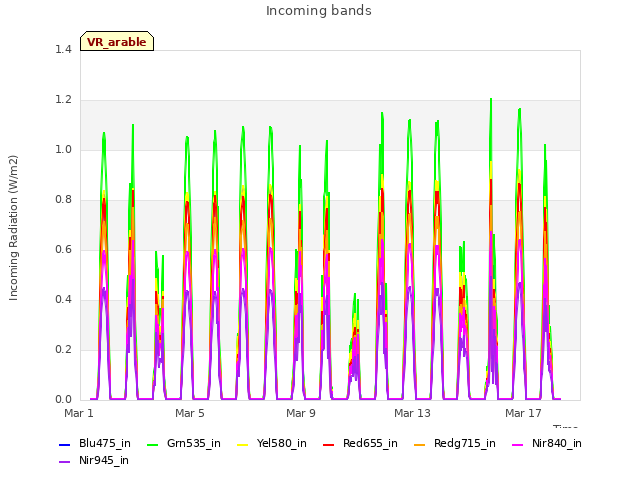The width and height of the screenshot is (640, 480).
Task: Toggle the Nir945_in legend entry
Action: click(x=94, y=461)
